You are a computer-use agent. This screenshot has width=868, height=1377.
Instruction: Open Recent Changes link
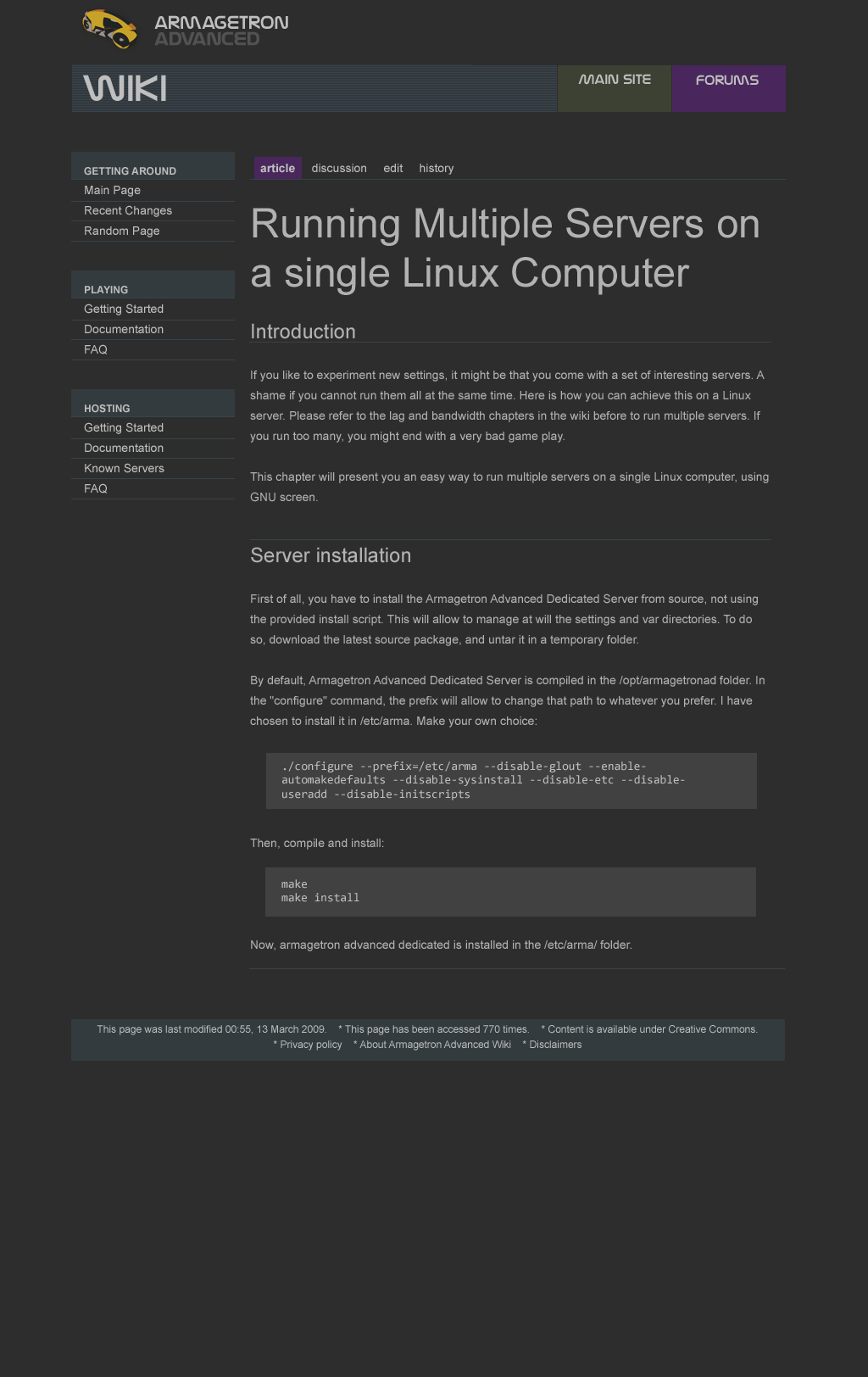(128, 211)
